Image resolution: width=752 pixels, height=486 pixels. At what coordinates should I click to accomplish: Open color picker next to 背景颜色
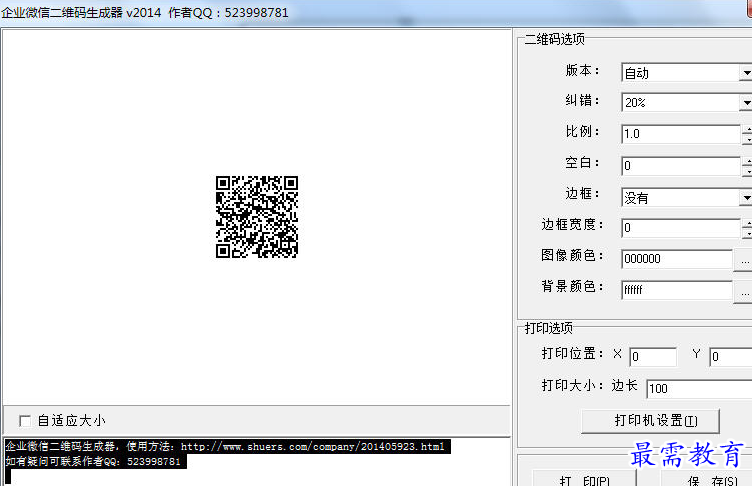[x=743, y=291]
